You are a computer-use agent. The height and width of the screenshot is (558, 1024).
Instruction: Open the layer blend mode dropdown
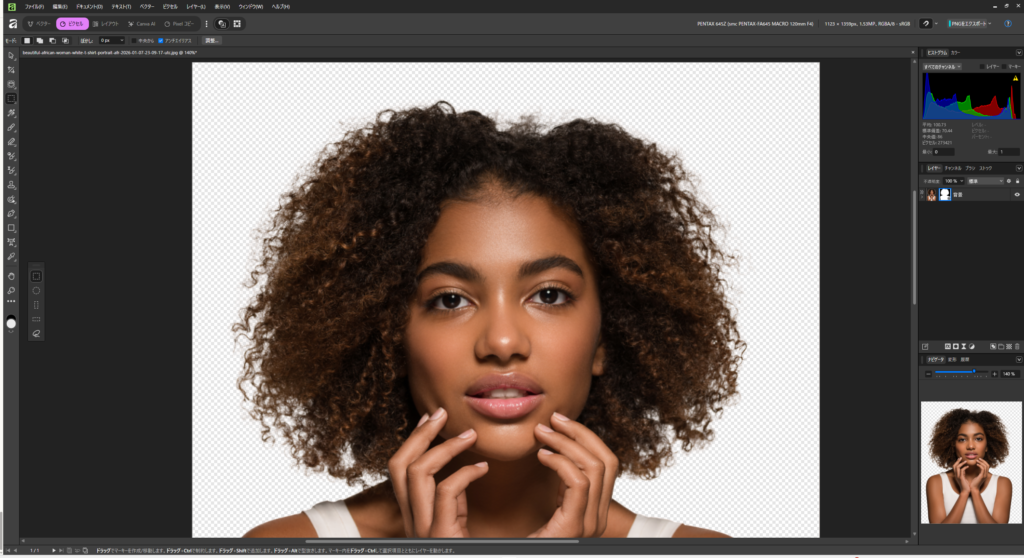tap(986, 181)
